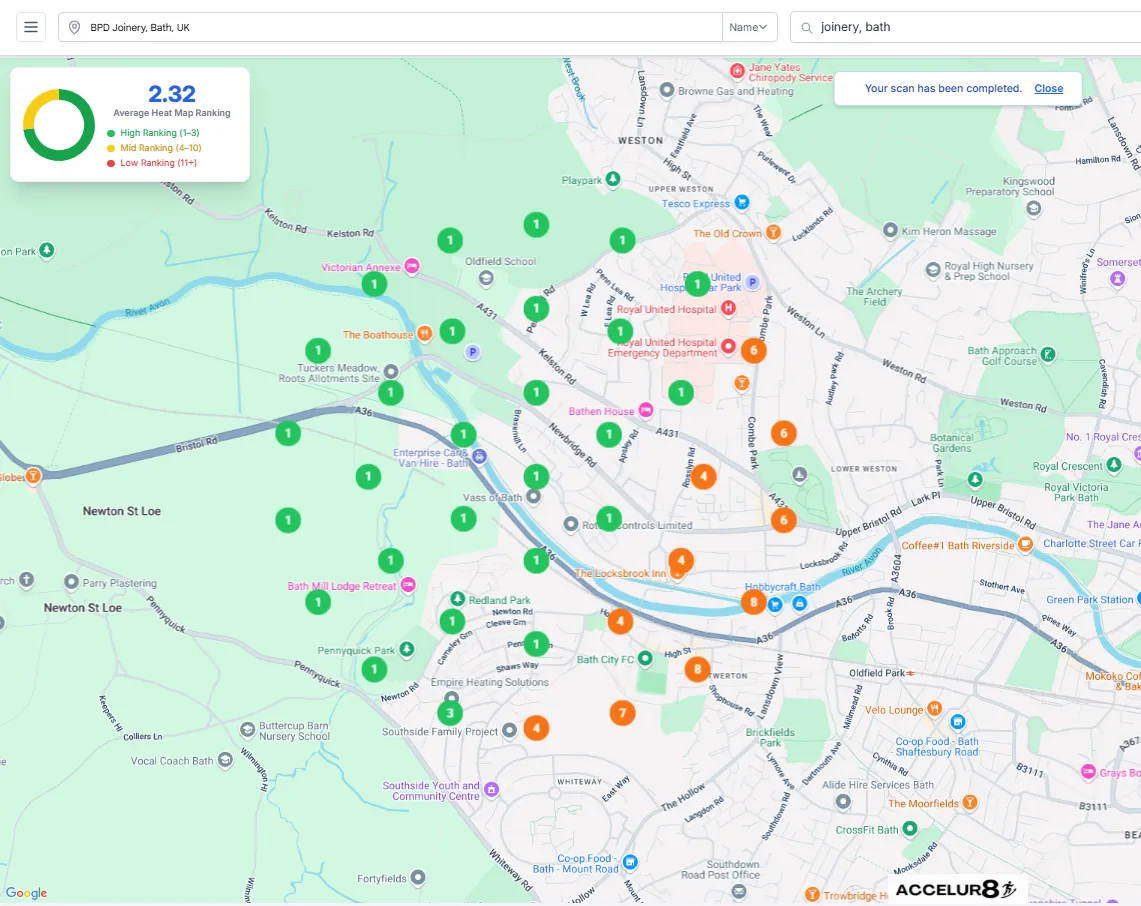1141x906 pixels.
Task: Click the Google logo link
Action: click(x=26, y=893)
